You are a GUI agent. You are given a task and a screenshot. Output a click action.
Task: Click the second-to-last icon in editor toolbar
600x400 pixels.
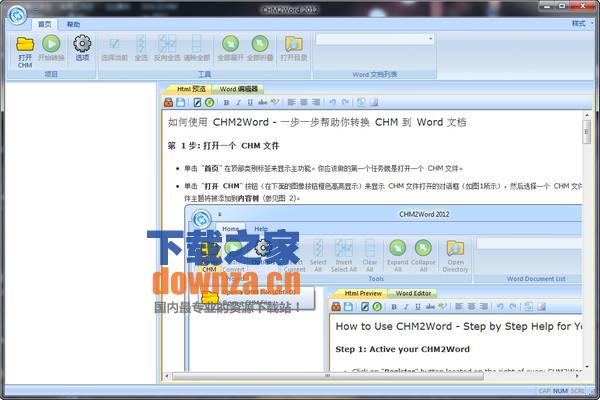361,102
